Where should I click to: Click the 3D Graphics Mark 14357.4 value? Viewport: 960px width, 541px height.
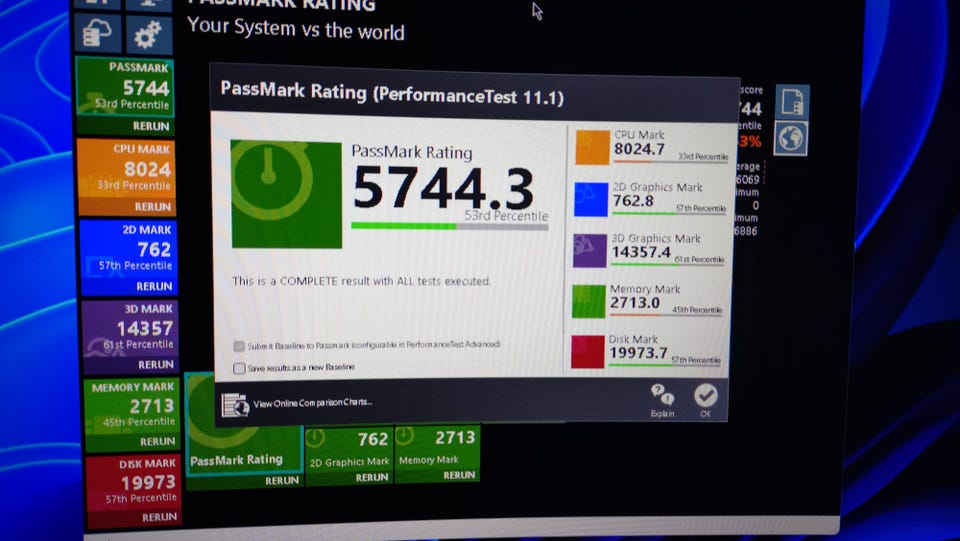641,252
